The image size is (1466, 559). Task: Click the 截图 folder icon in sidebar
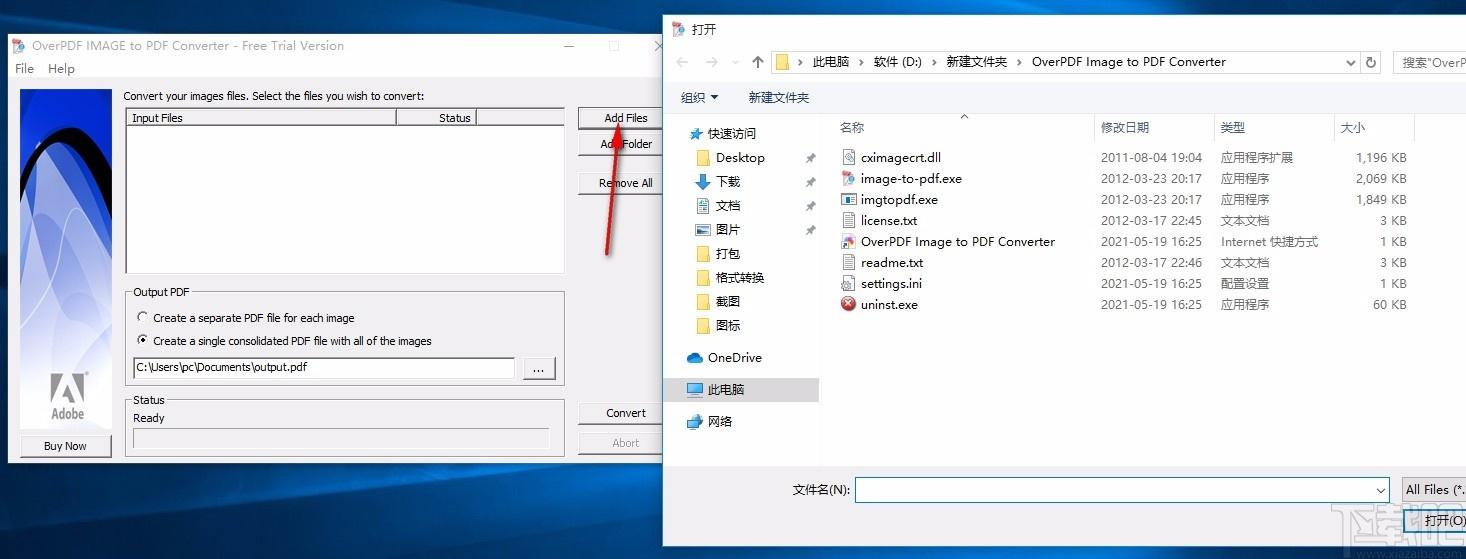coord(703,302)
